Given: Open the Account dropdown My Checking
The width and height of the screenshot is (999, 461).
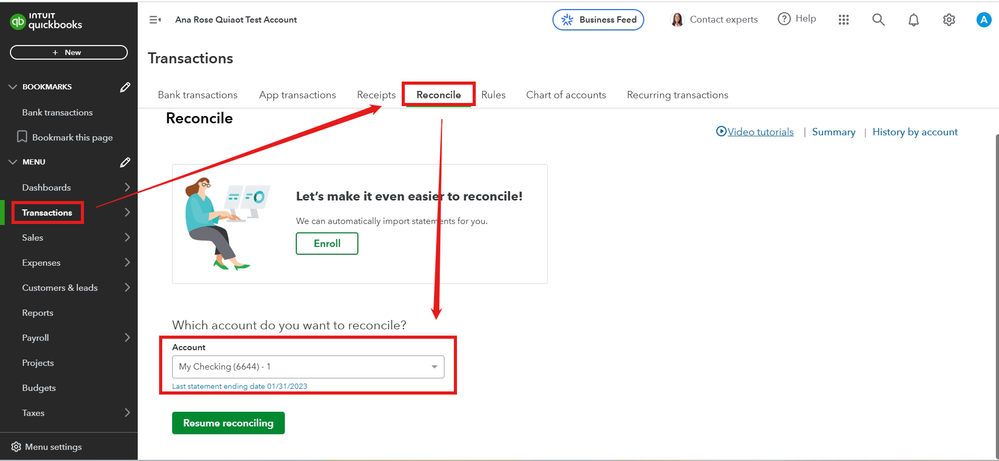Looking at the screenshot, I should pyautogui.click(x=308, y=367).
